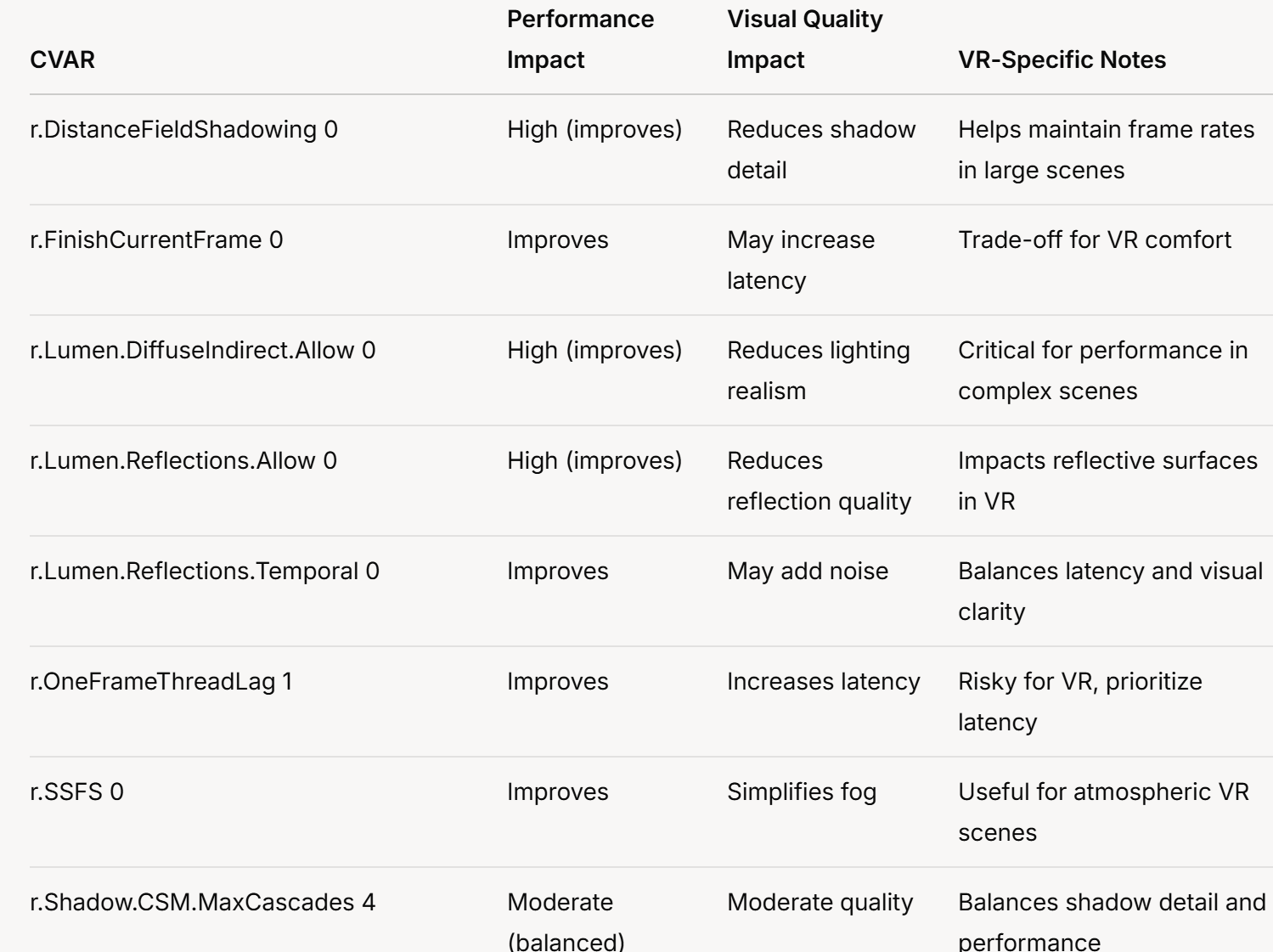Click the Simplifies fog cell
Viewport: 1273px width, 952px height.
[x=801, y=792]
